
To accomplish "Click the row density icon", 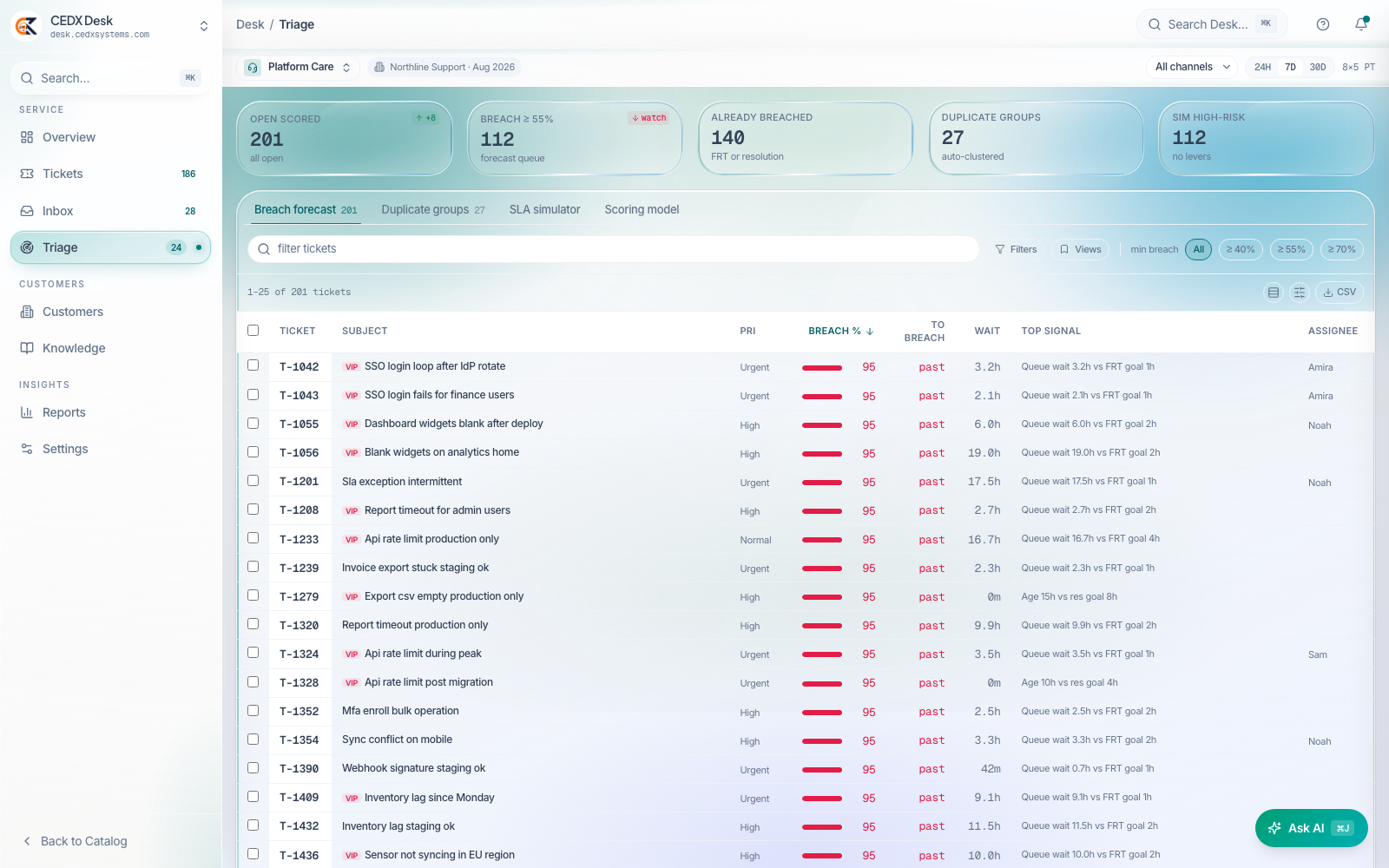I will click(1274, 293).
